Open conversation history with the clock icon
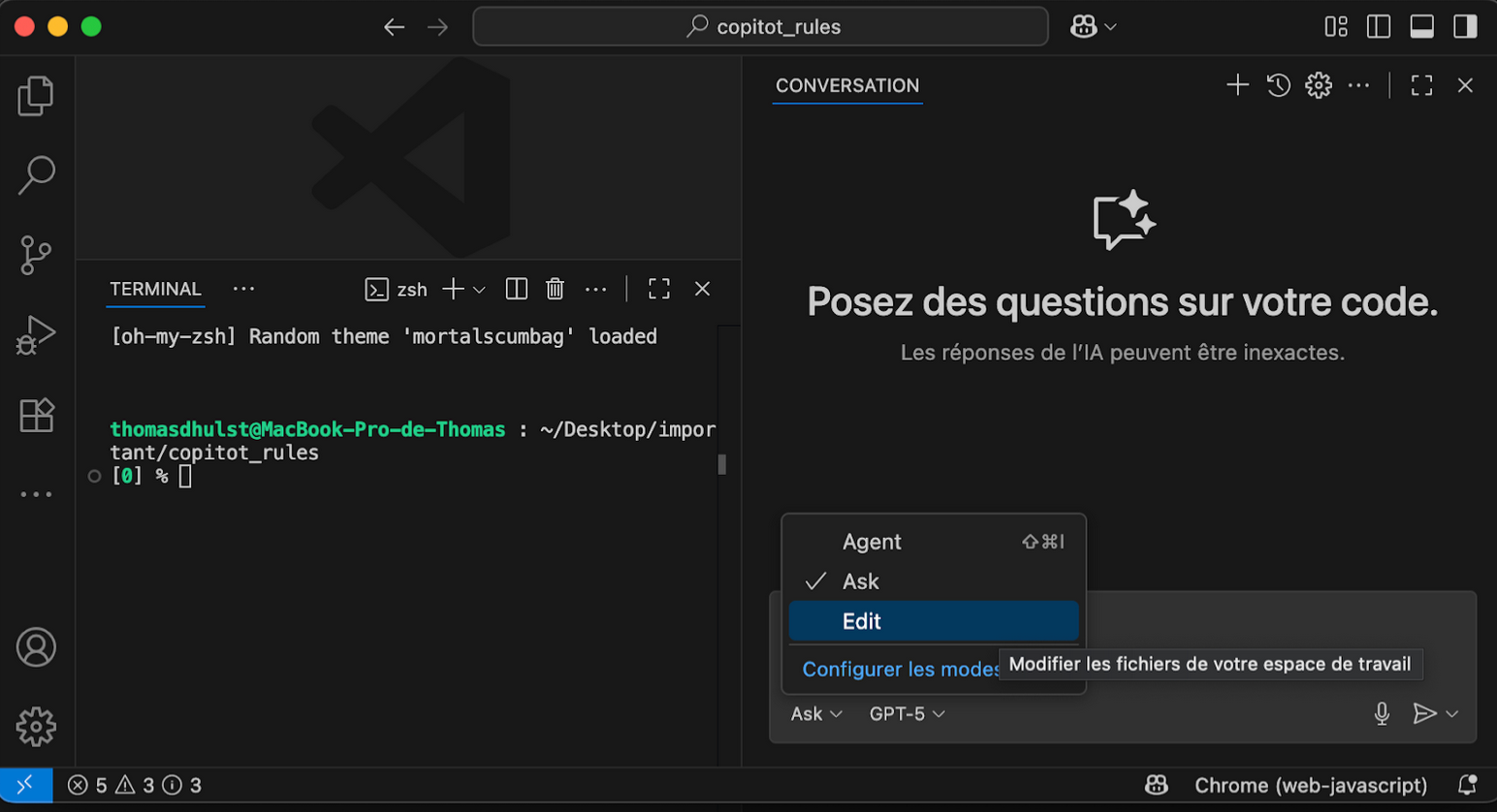Screen dimensions: 1497x812 coord(1278,85)
